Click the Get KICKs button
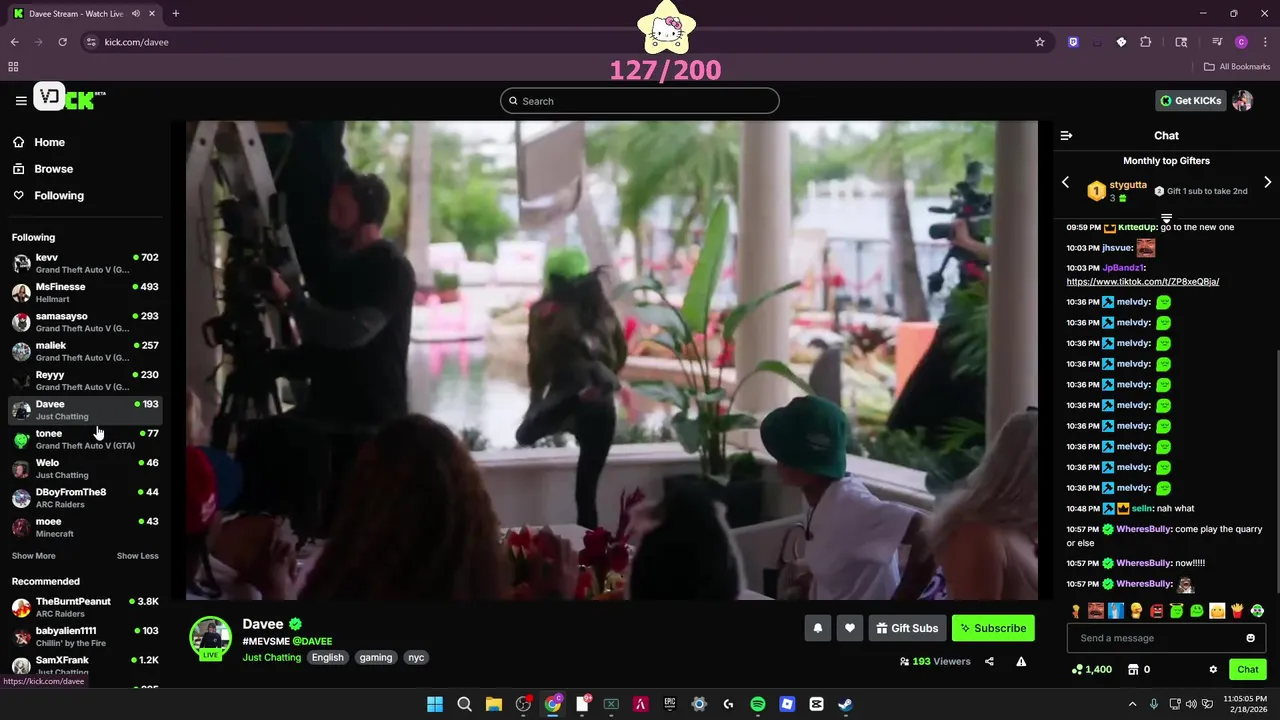 click(1190, 100)
